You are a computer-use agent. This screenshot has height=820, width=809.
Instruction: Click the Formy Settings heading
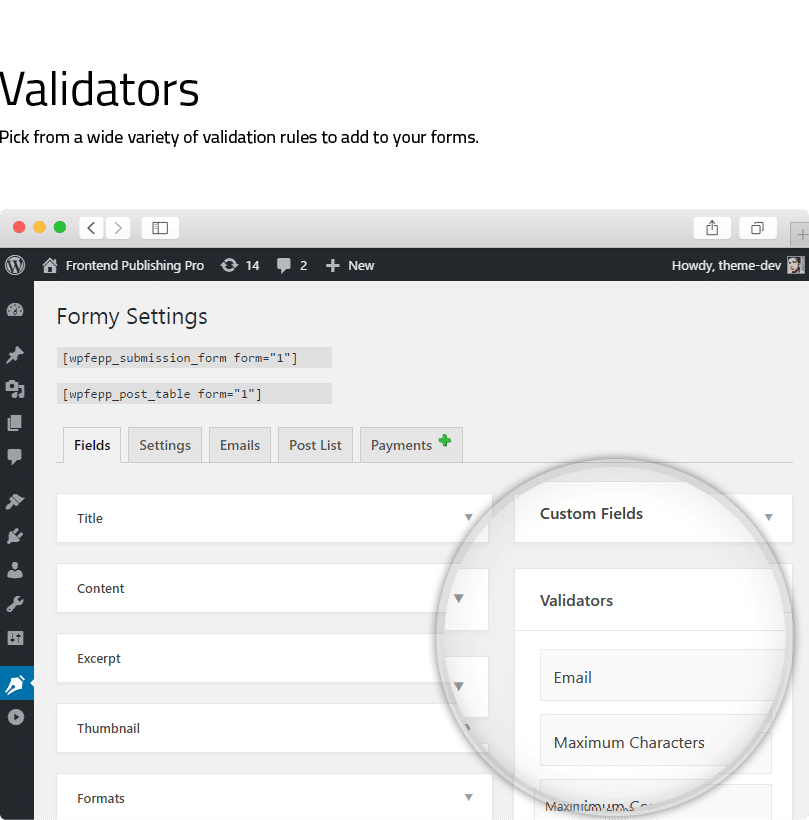click(x=132, y=317)
